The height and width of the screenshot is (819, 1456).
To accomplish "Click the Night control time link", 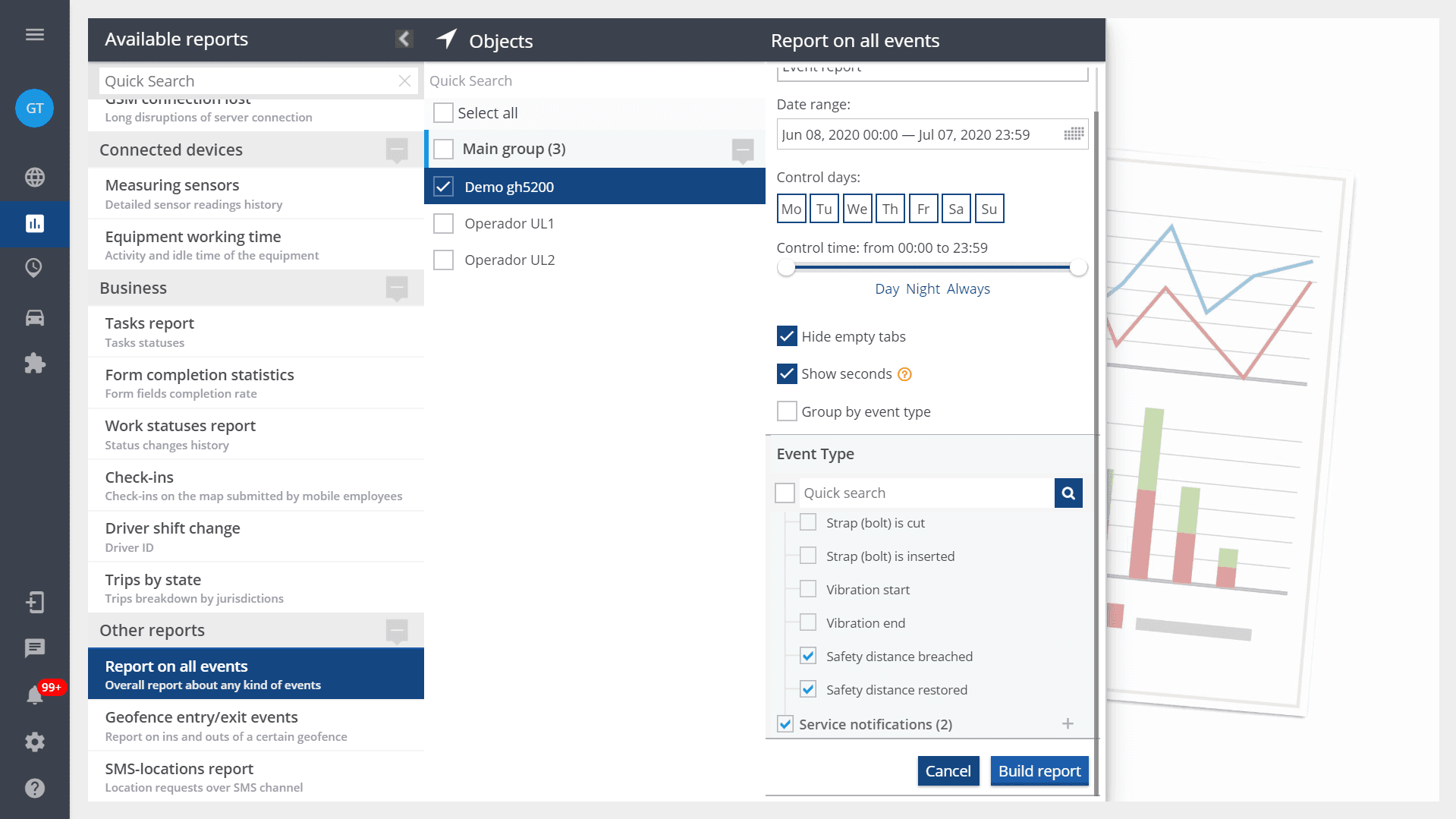I will [x=923, y=289].
